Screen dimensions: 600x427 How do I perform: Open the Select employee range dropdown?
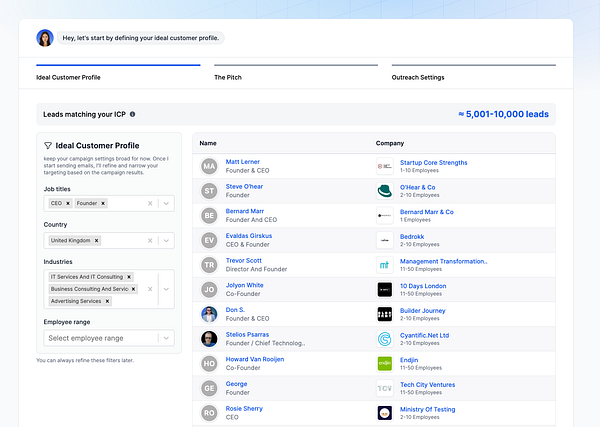[109, 338]
